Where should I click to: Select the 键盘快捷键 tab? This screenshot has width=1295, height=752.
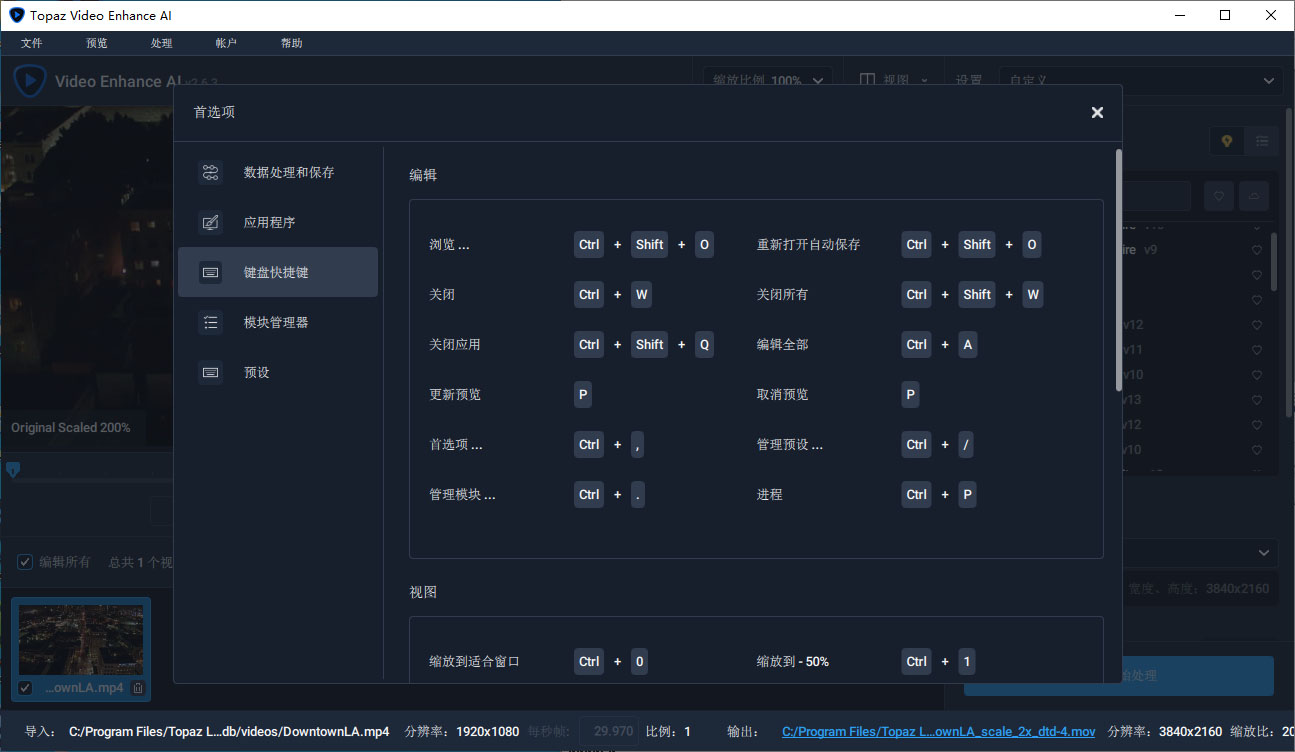278,272
